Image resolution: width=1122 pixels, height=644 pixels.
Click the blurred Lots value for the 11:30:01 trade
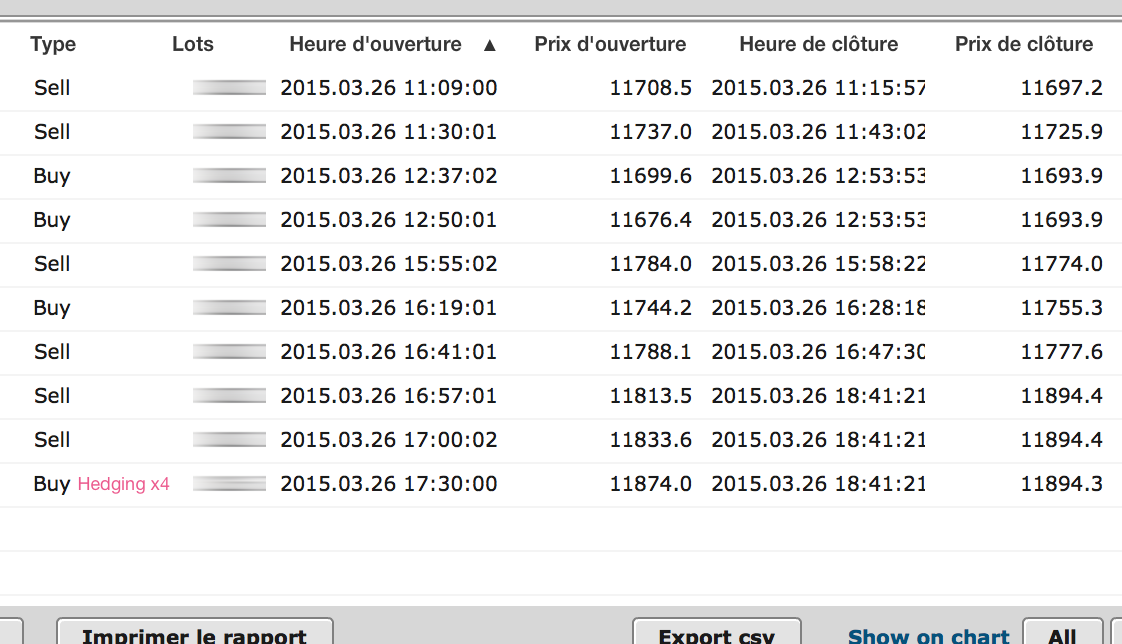point(230,132)
